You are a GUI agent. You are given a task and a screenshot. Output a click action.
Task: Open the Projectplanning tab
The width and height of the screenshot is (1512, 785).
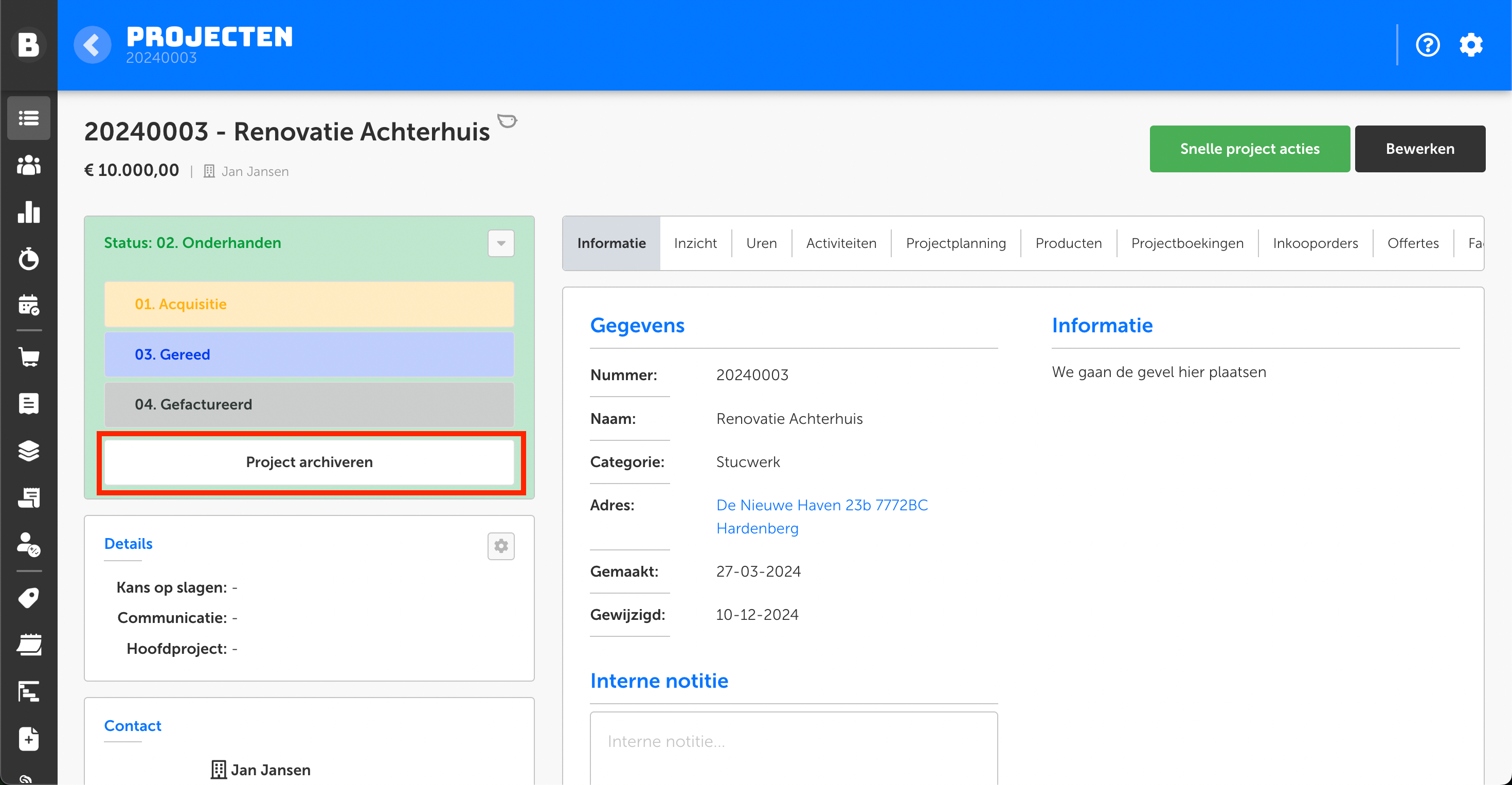click(x=956, y=243)
